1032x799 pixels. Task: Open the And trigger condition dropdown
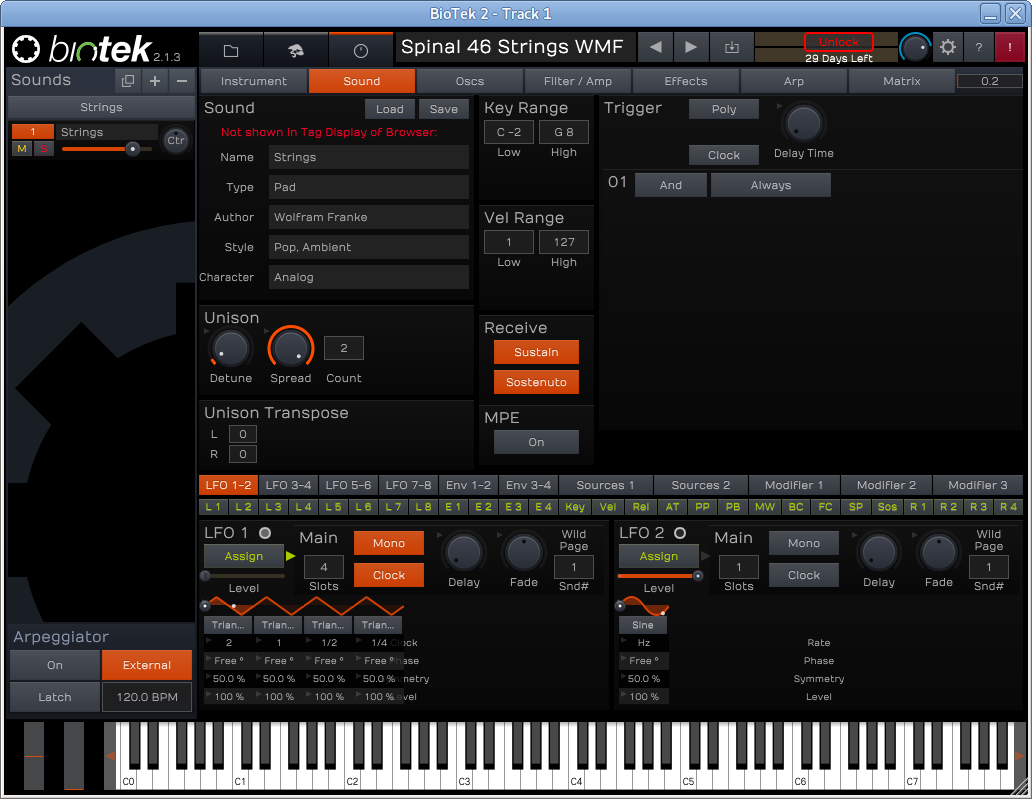tap(671, 185)
